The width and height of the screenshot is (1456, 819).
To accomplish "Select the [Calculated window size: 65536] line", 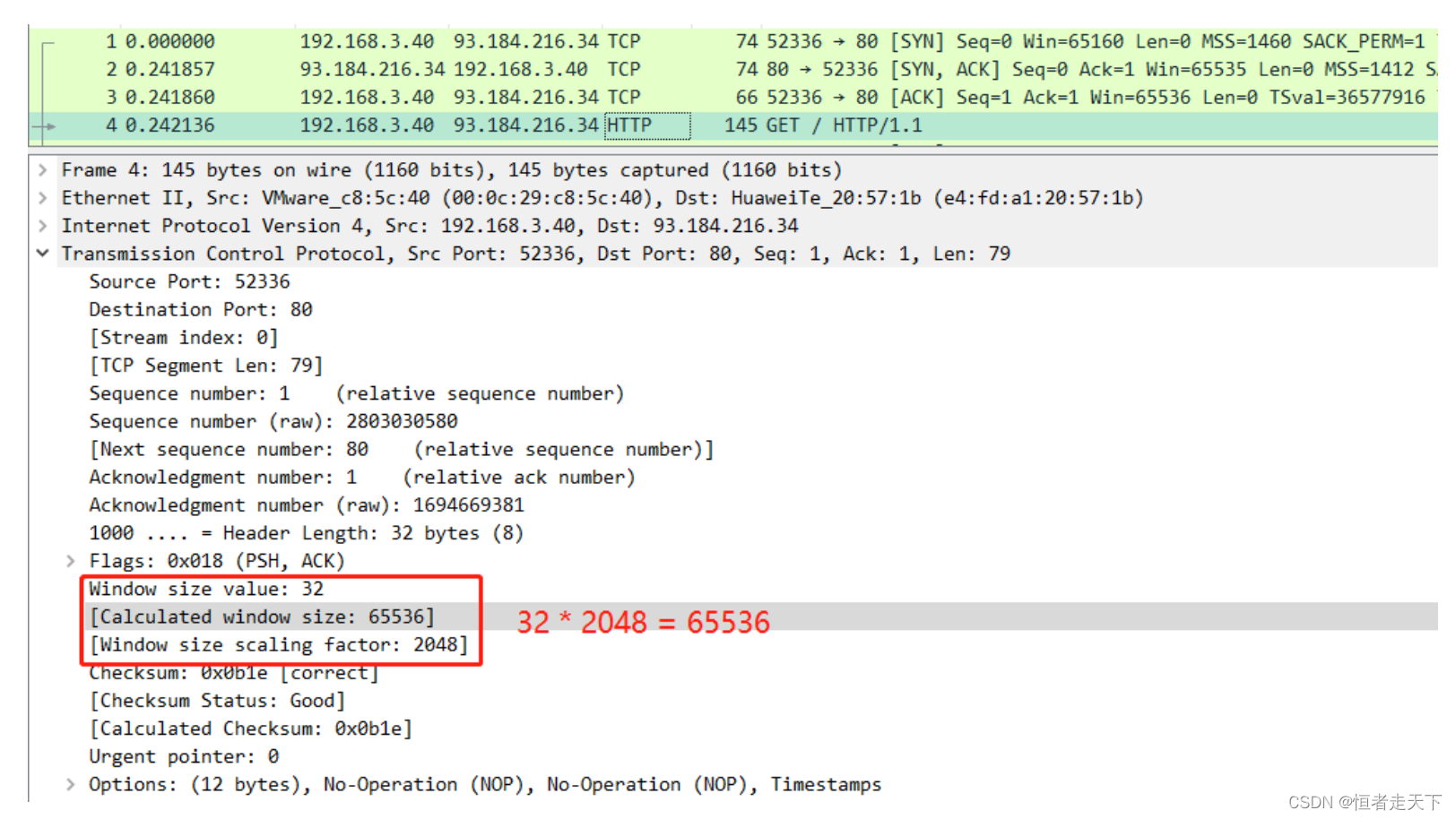I will [x=262, y=616].
